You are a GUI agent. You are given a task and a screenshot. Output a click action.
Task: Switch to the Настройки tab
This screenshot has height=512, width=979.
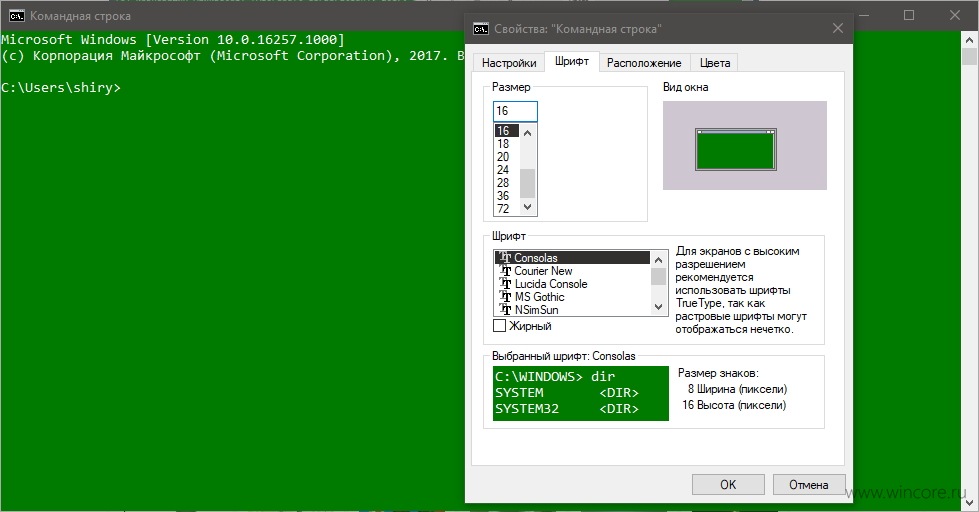509,63
